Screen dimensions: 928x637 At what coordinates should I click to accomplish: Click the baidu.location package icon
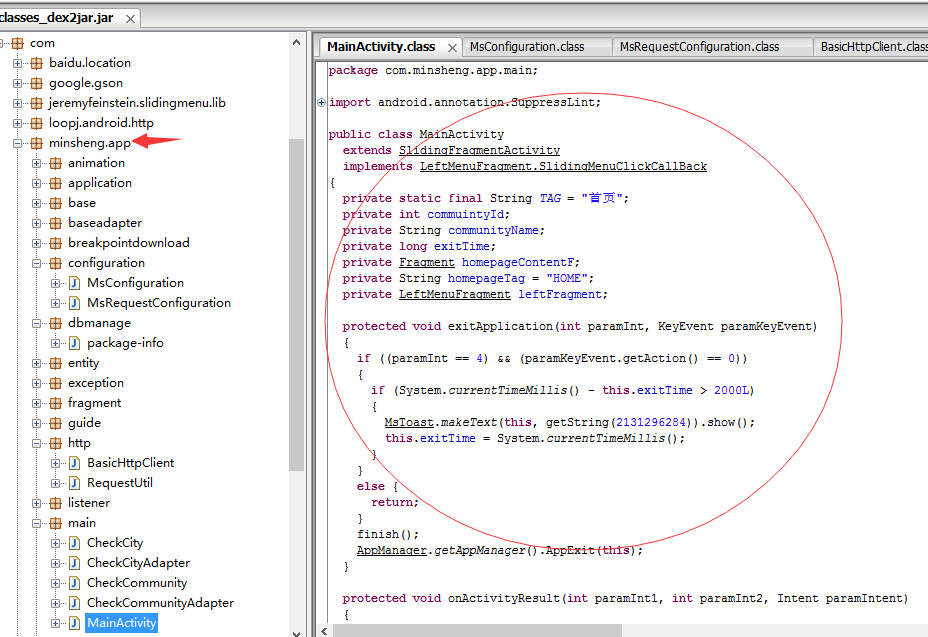coord(37,63)
